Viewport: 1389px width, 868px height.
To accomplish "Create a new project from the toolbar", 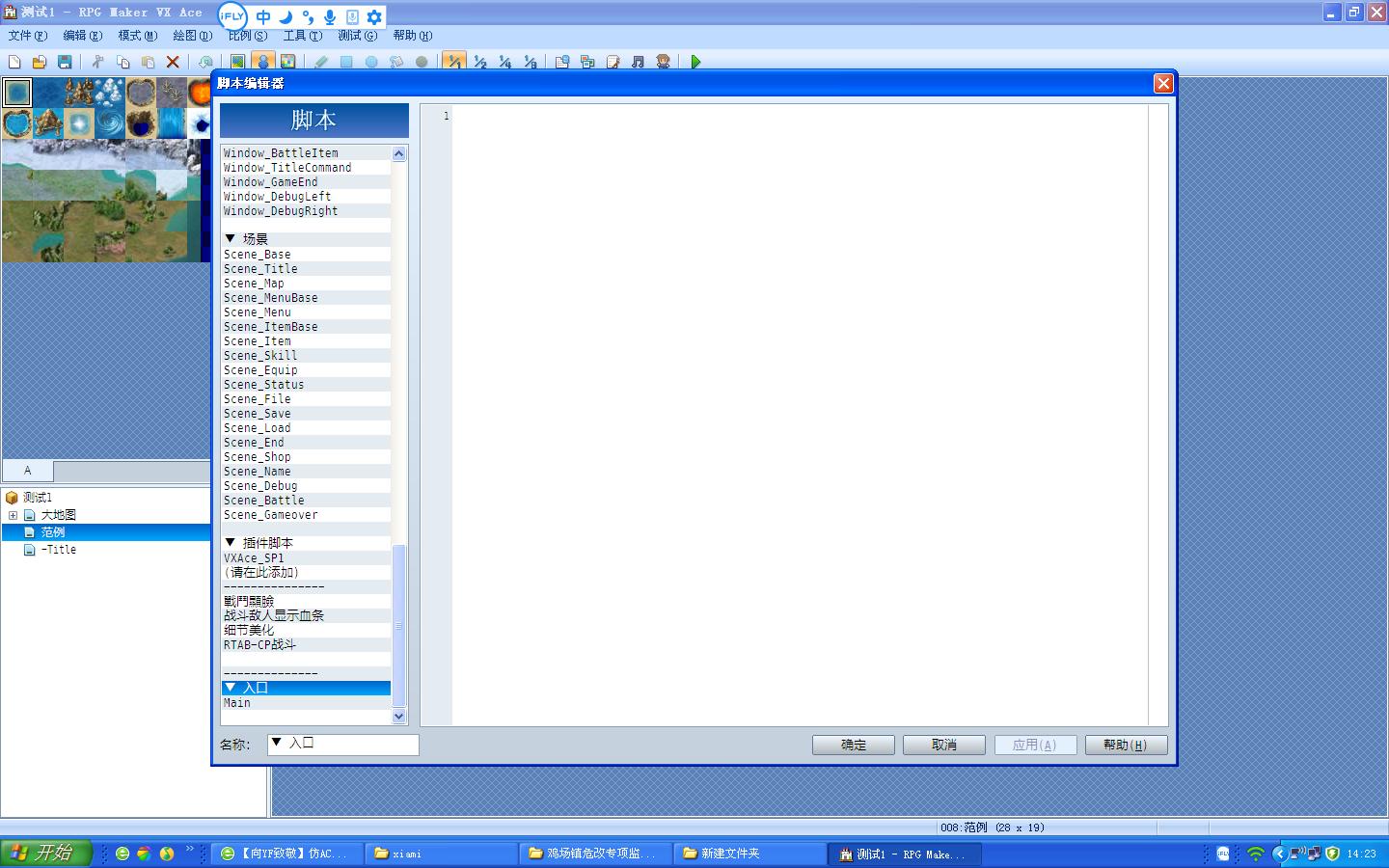I will 14,62.
